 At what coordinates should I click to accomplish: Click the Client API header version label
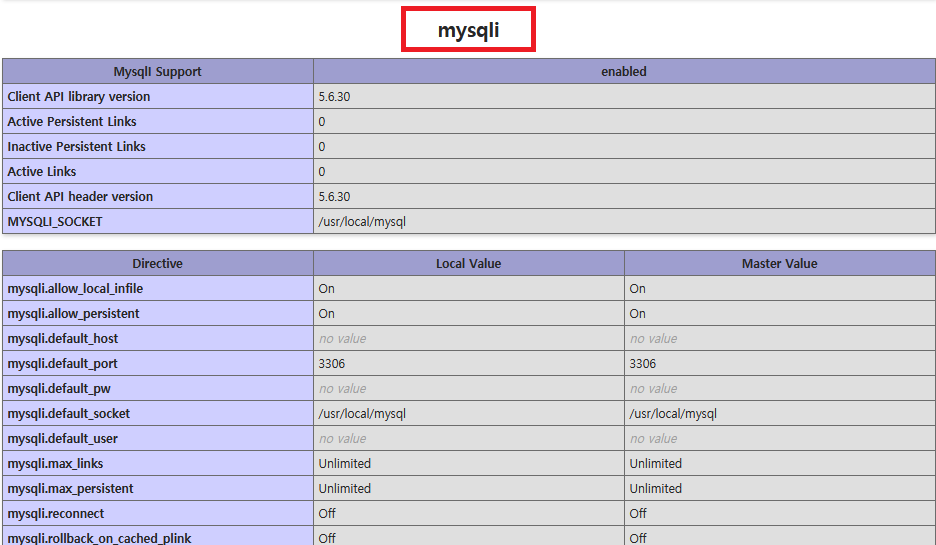(x=80, y=197)
